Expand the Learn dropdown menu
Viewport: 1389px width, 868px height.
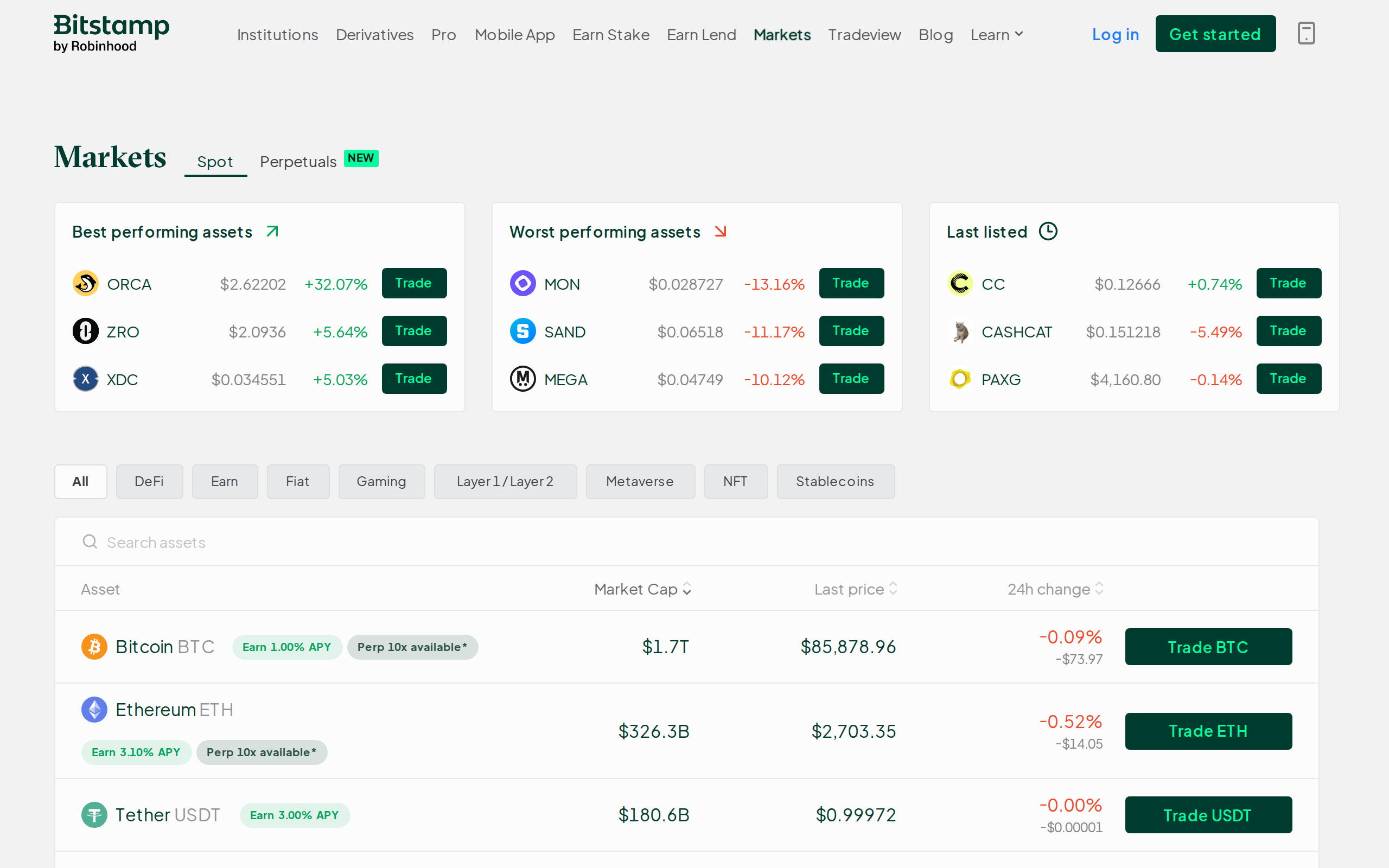996,34
